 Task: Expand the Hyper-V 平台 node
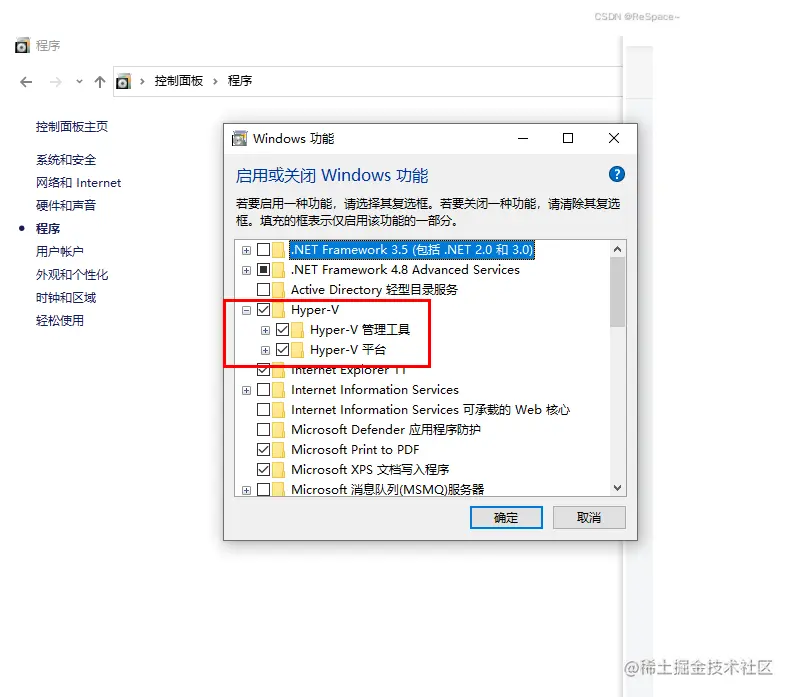coord(266,350)
